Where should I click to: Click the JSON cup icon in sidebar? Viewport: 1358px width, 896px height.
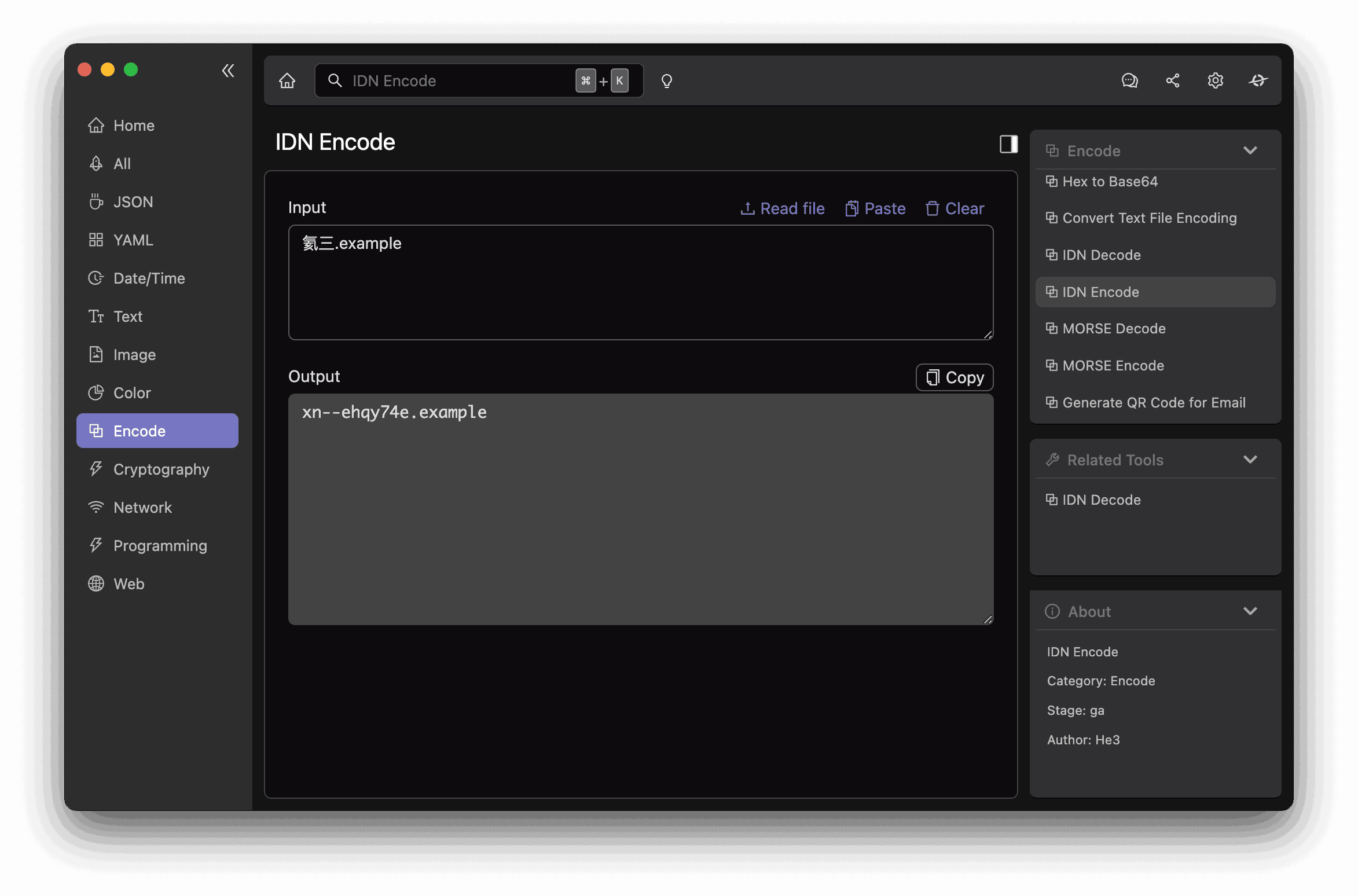(x=96, y=202)
